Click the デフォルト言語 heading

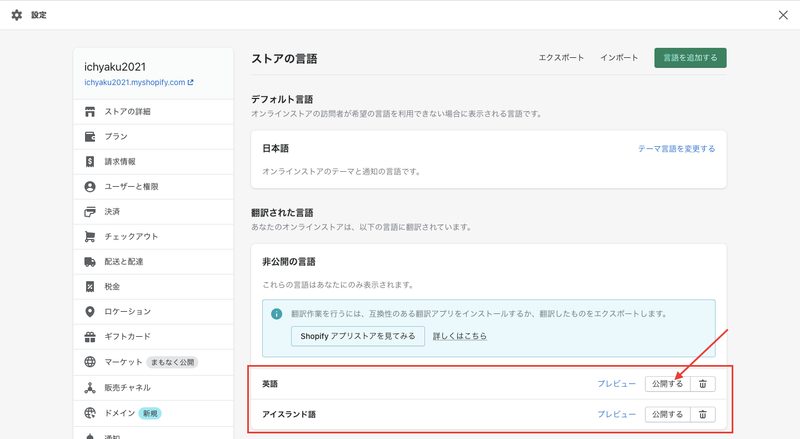click(282, 100)
